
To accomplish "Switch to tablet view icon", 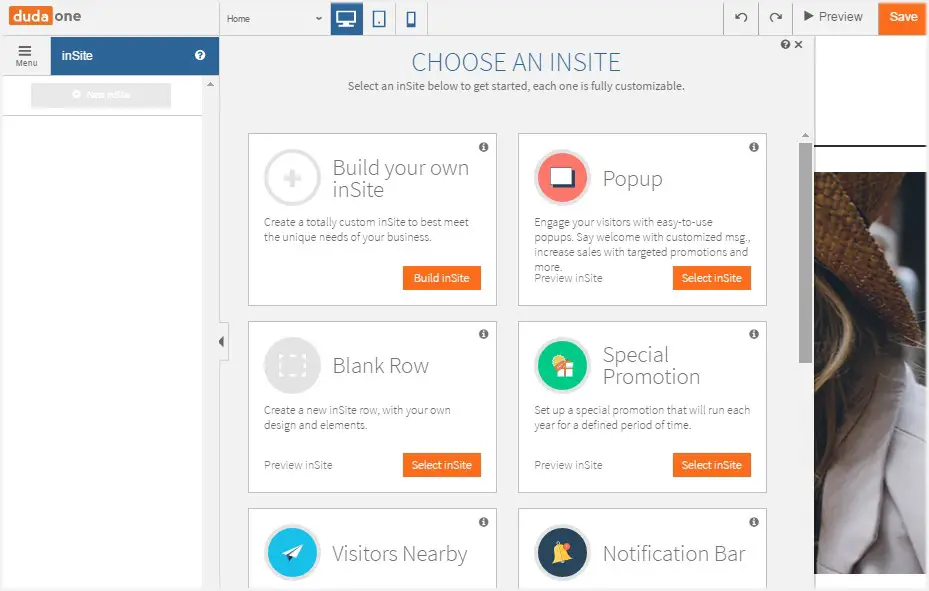I will point(379,18).
